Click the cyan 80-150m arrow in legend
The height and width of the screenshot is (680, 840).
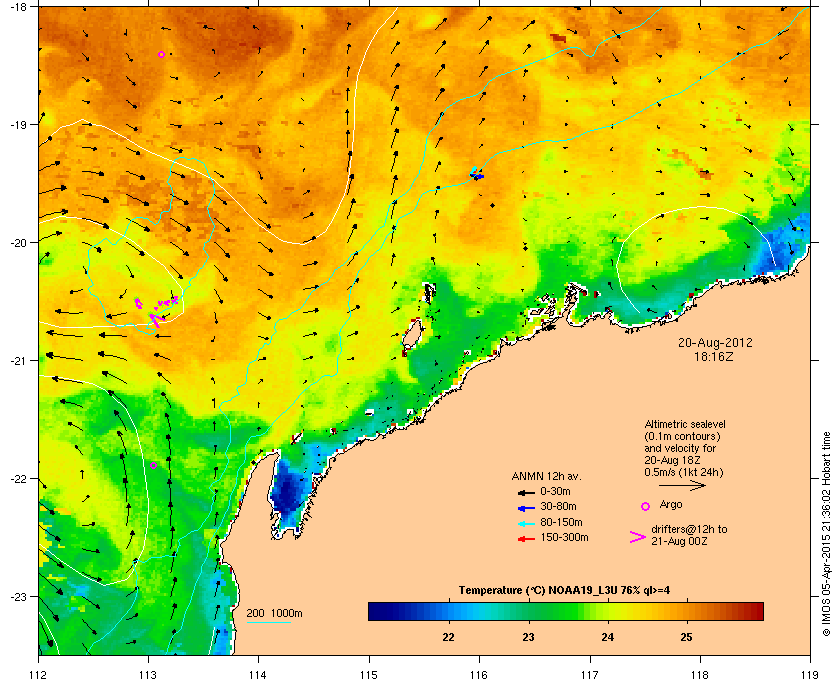tap(526, 523)
